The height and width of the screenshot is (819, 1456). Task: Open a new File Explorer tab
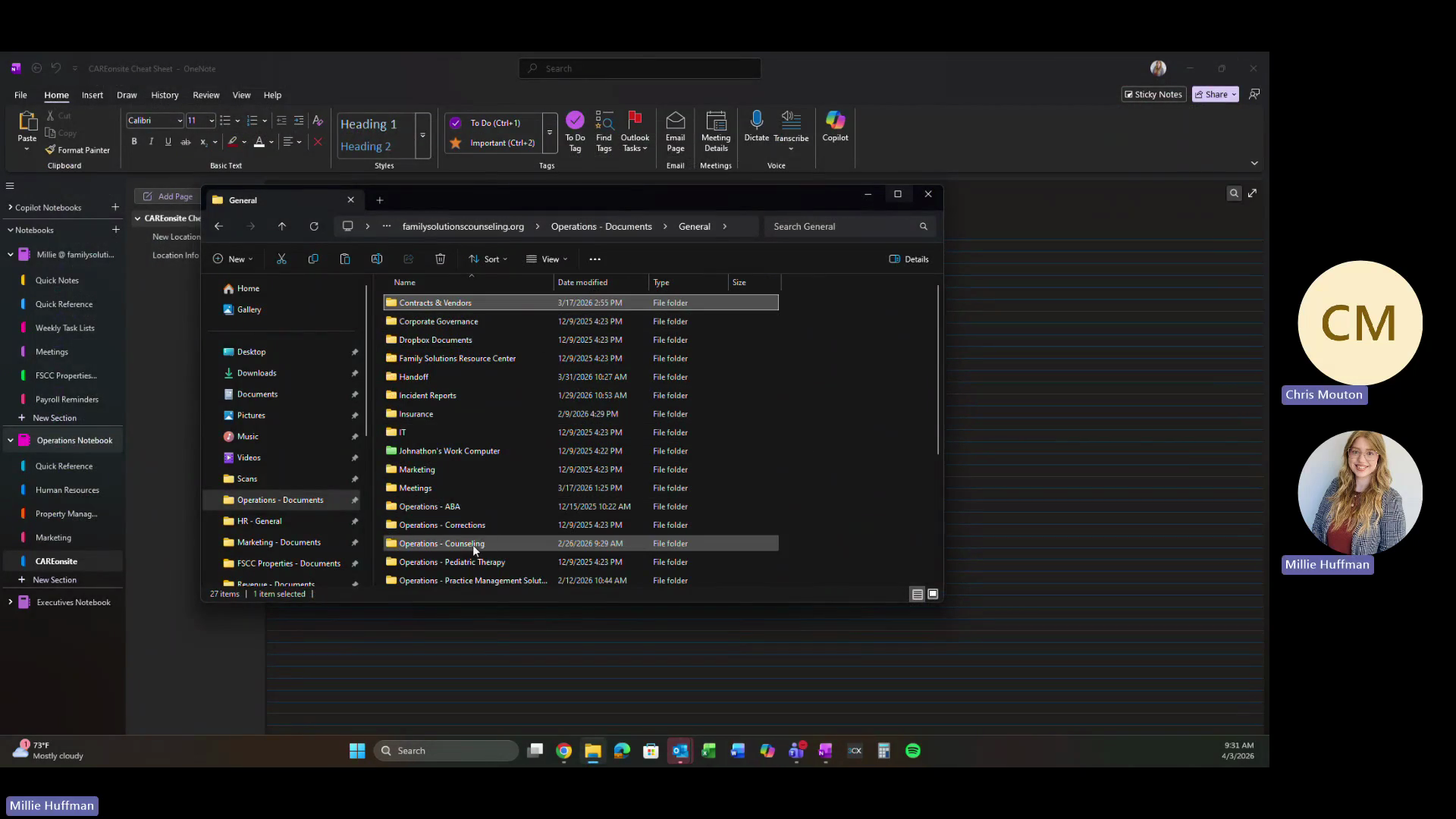(380, 200)
